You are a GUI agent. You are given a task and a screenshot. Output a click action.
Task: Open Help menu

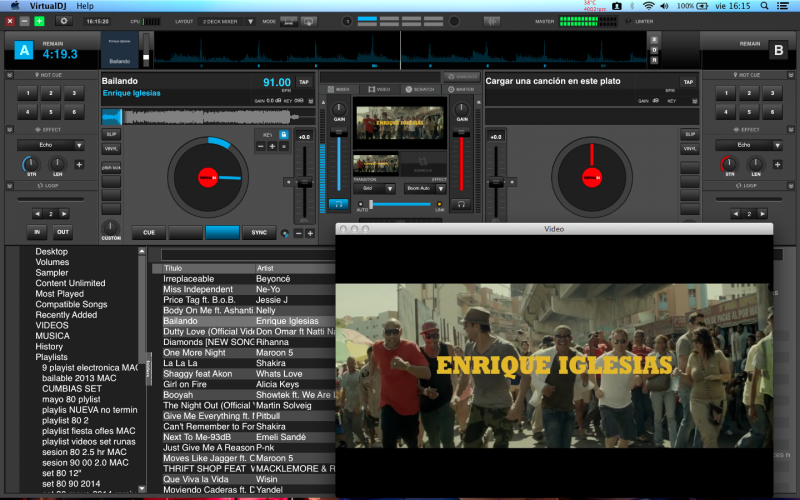point(85,6)
